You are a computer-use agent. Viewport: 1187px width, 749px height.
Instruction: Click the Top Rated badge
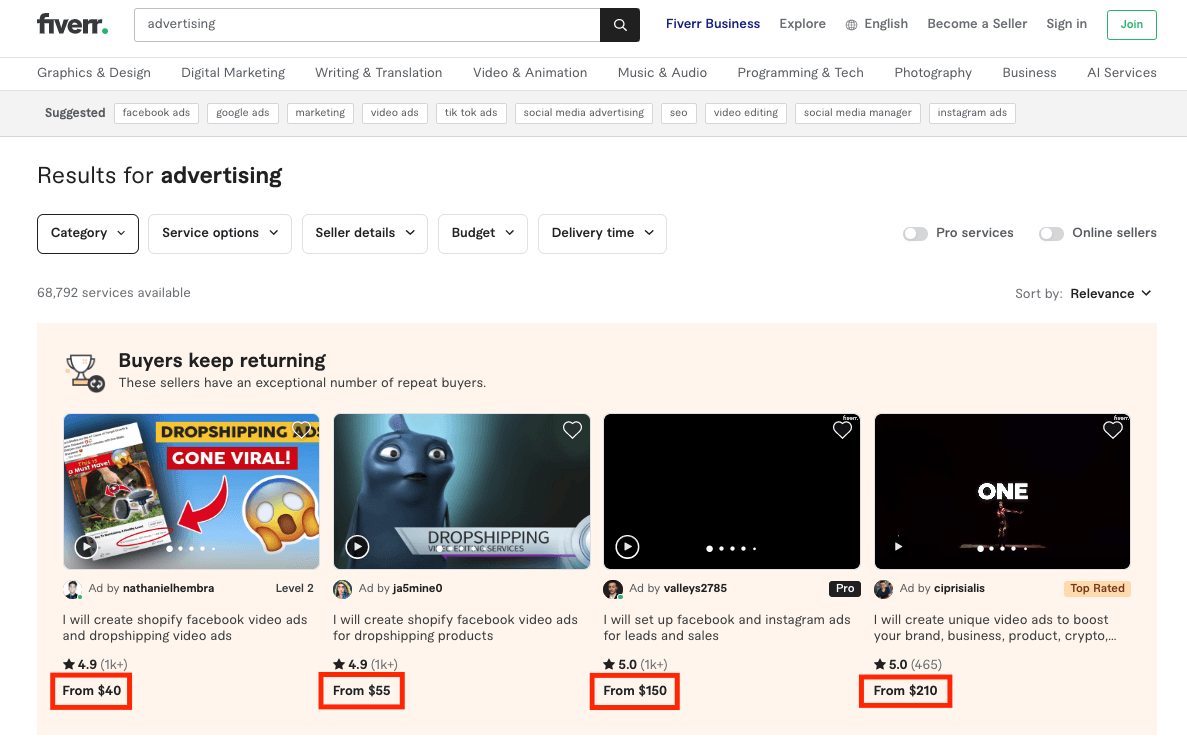pos(1097,588)
